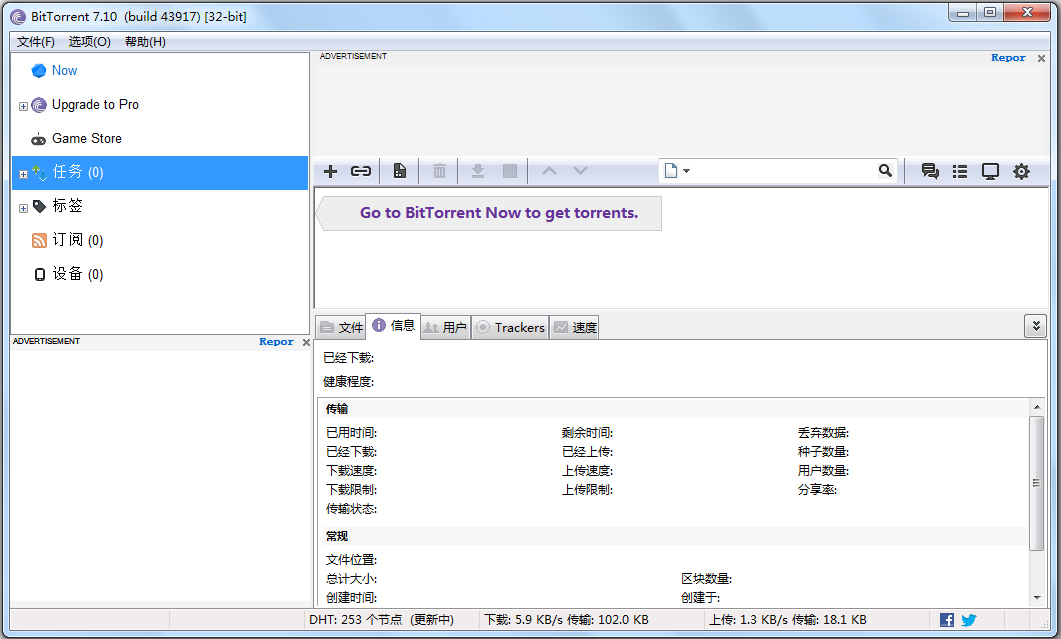Click the 常规 section header
1061x639 pixels.
[337, 536]
